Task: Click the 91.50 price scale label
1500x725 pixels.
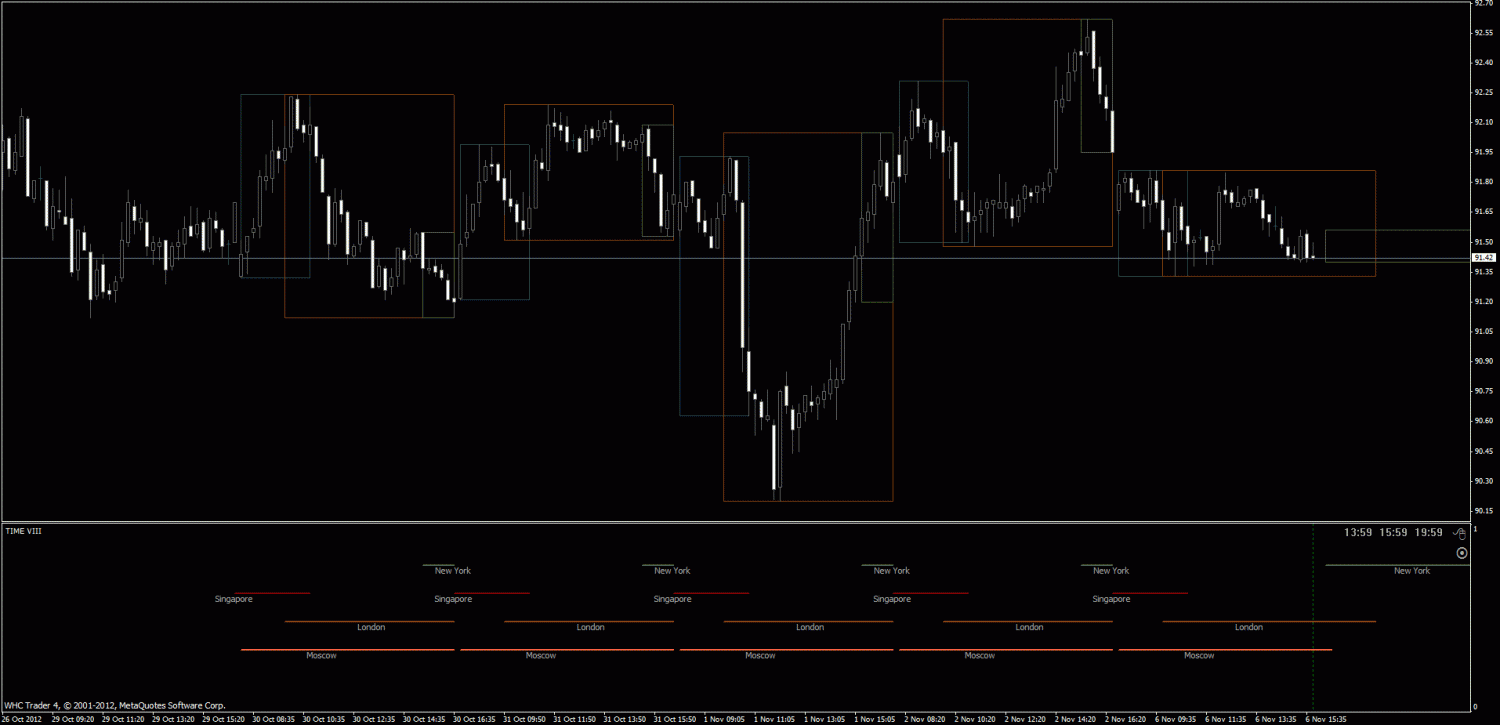Action: tap(1486, 242)
